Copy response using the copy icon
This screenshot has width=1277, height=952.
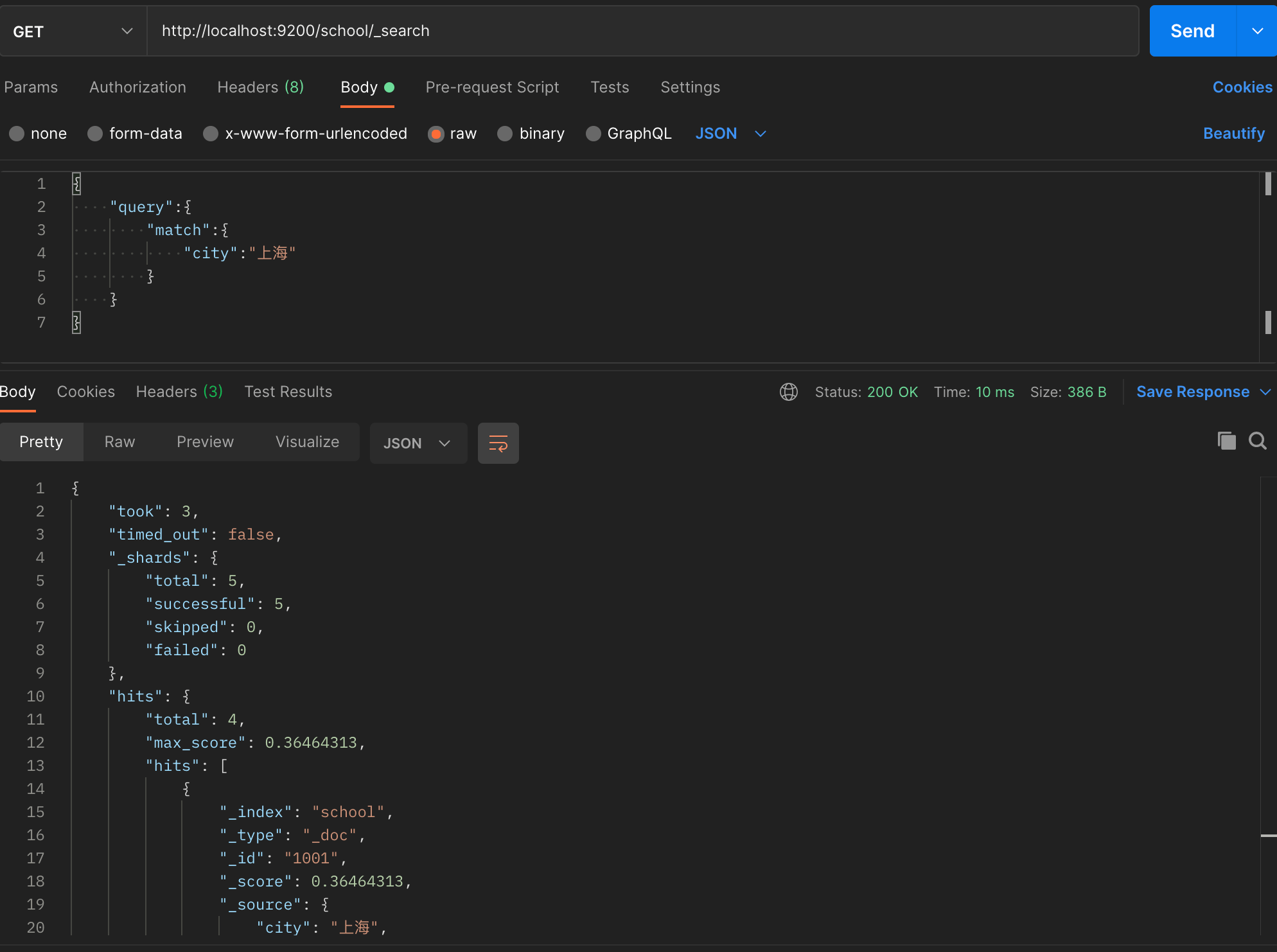click(1226, 441)
